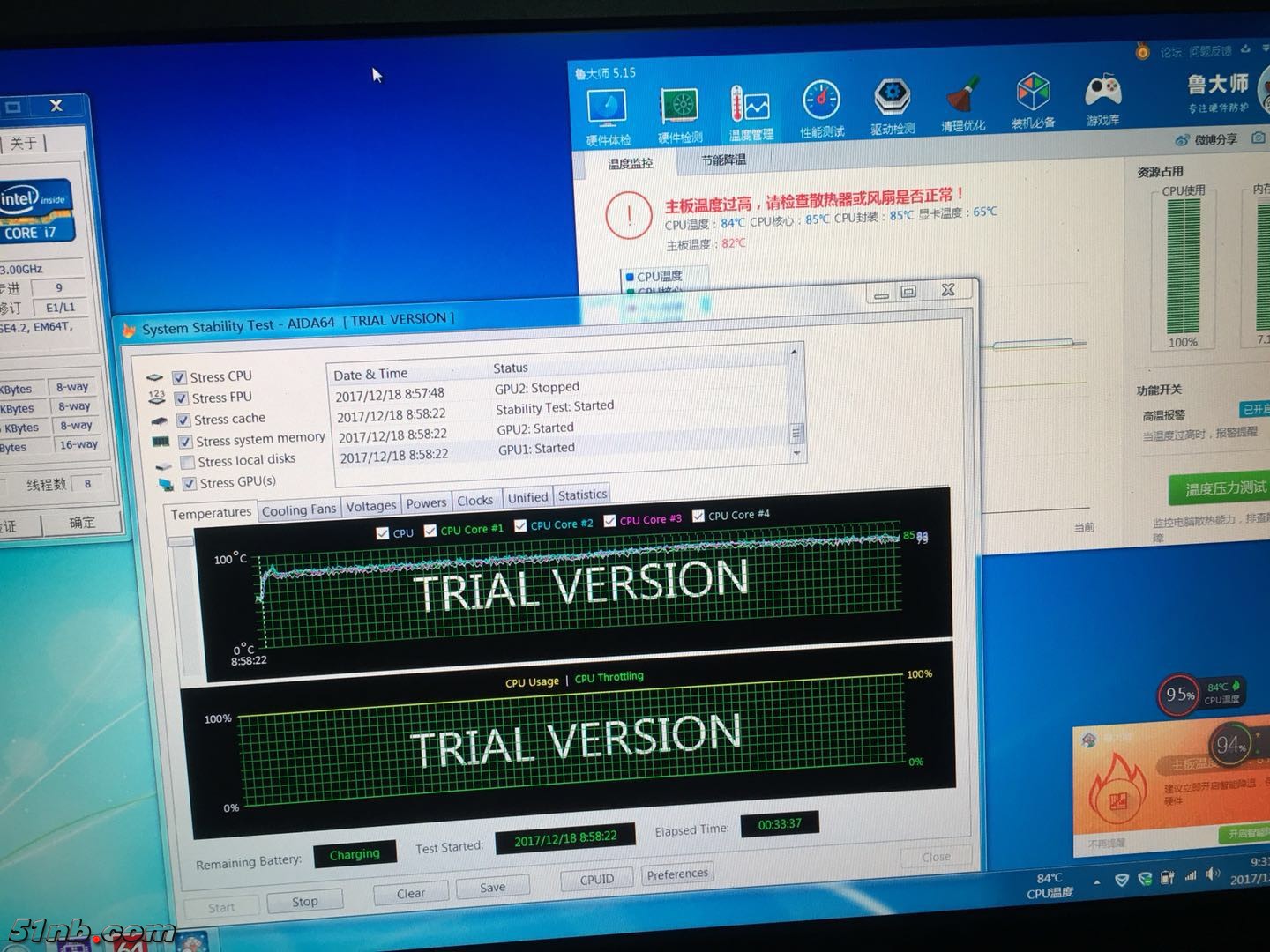Switch to the Clocks tab
Image resolution: width=1270 pixels, height=952 pixels.
475,501
